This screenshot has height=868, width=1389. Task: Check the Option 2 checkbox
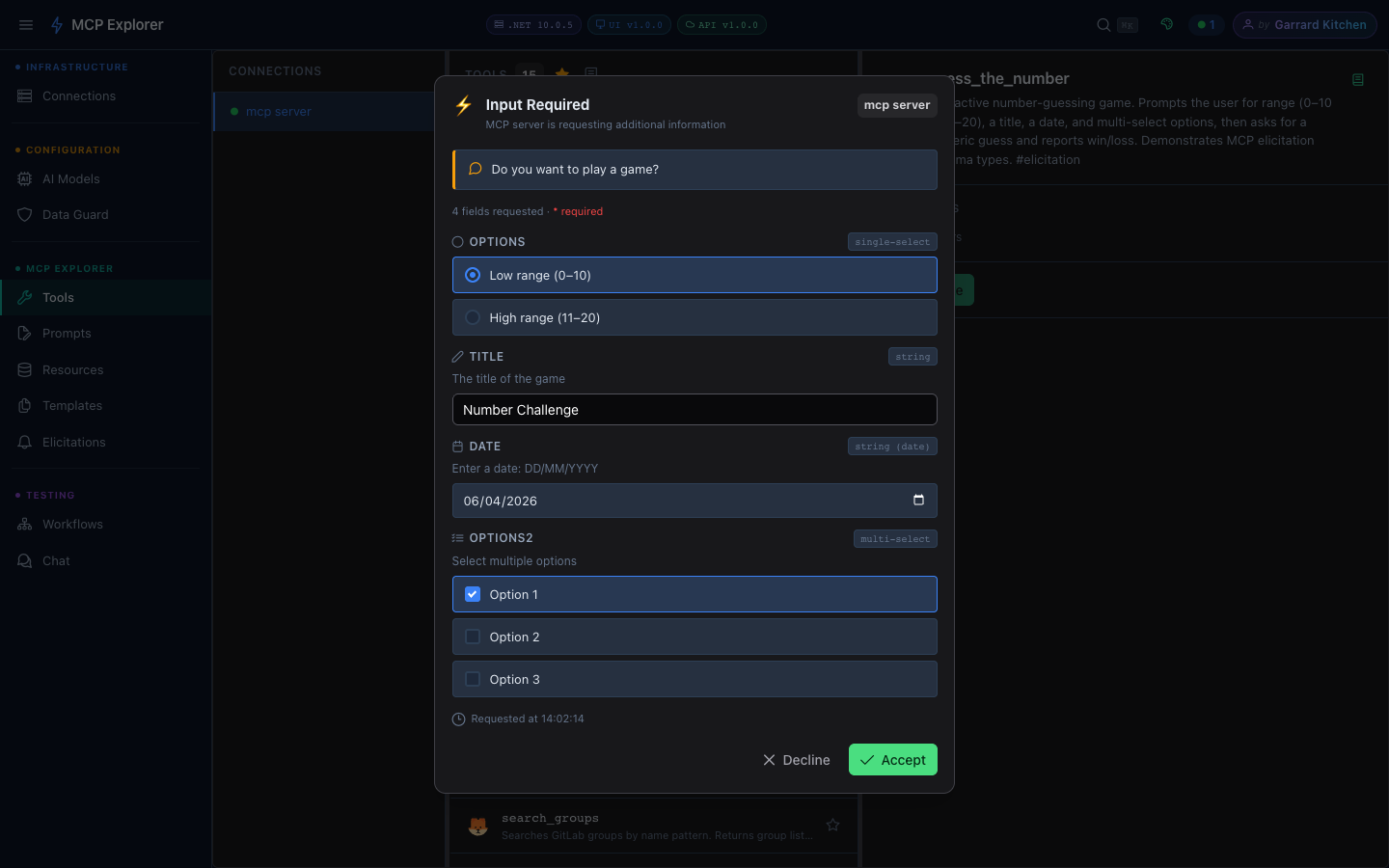pyautogui.click(x=473, y=637)
